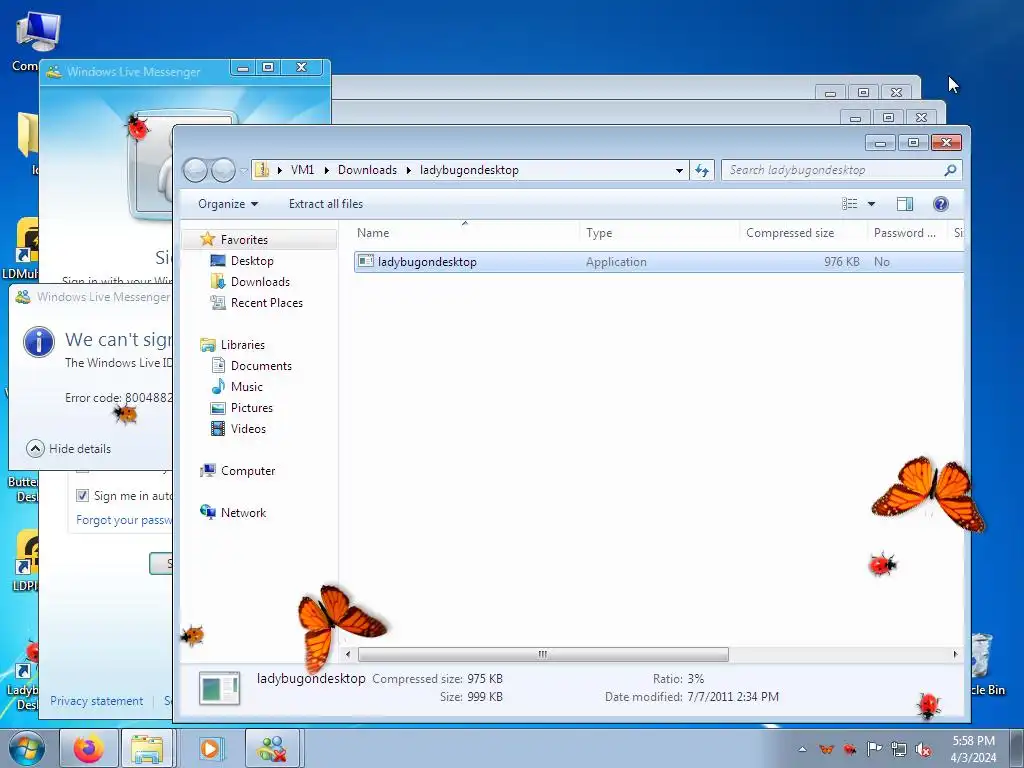Launch Firefox from the taskbar
The image size is (1024, 768).
pos(89,748)
